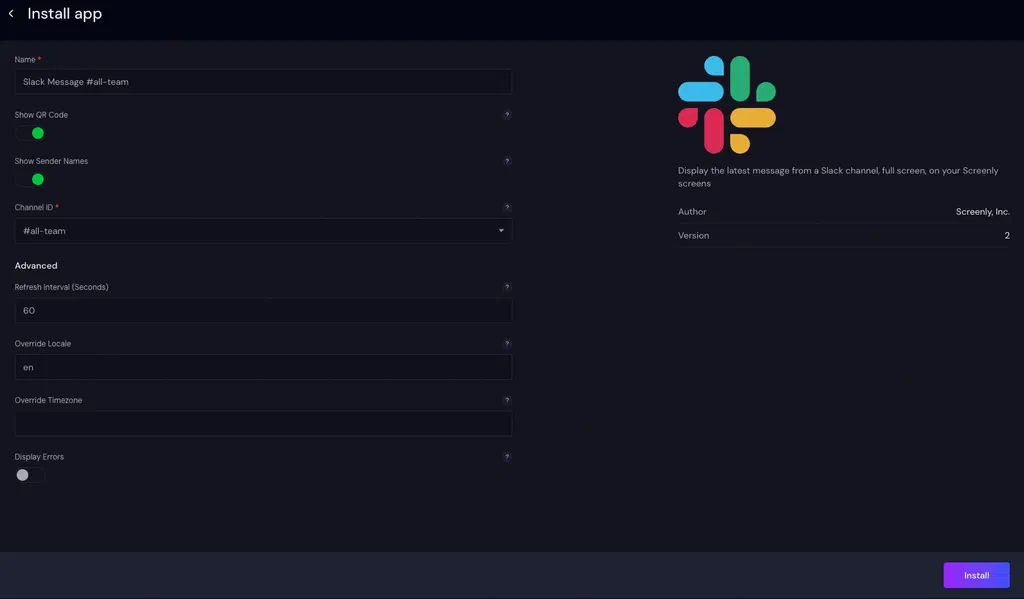Turn off Show Sender Names toggle
The width and height of the screenshot is (1024, 599).
pyautogui.click(x=30, y=180)
